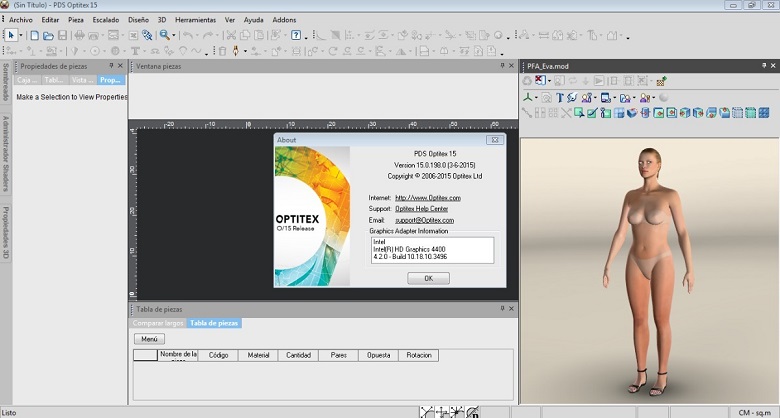Open dropdown beside the monitor screen icon
This screenshot has width=780, height=418.
614,98
